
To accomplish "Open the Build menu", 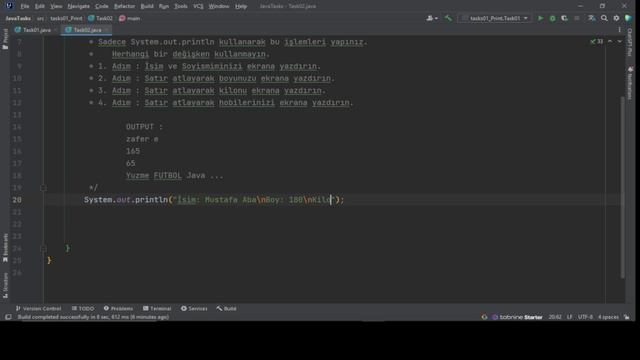I will pos(147,6).
